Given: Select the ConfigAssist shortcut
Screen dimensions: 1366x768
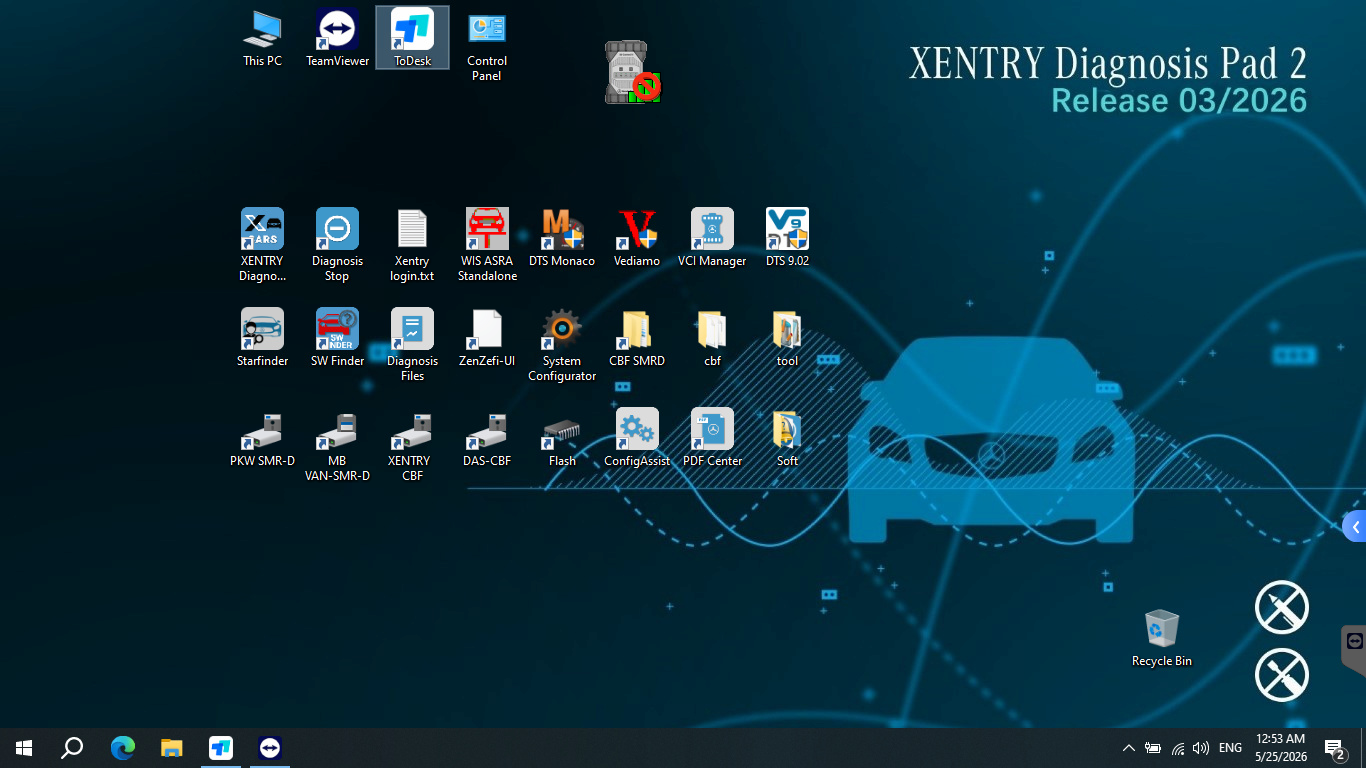Looking at the screenshot, I should pos(637,438).
